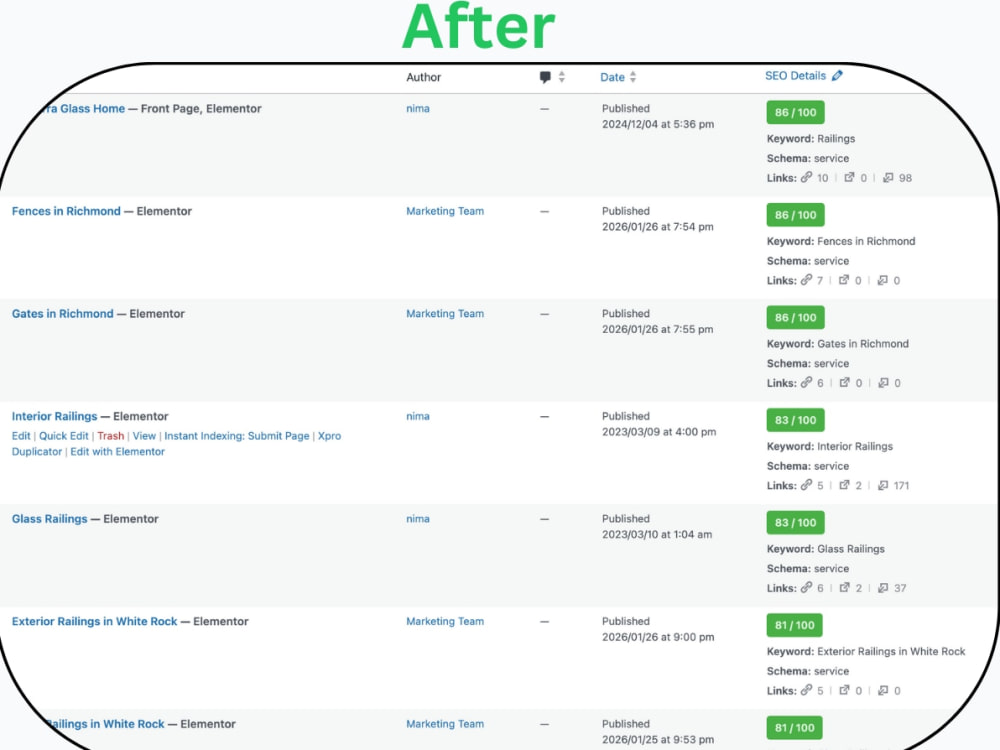Screen dimensions: 1000x750
Task: Click the incoming link count 171
Action: click(901, 485)
